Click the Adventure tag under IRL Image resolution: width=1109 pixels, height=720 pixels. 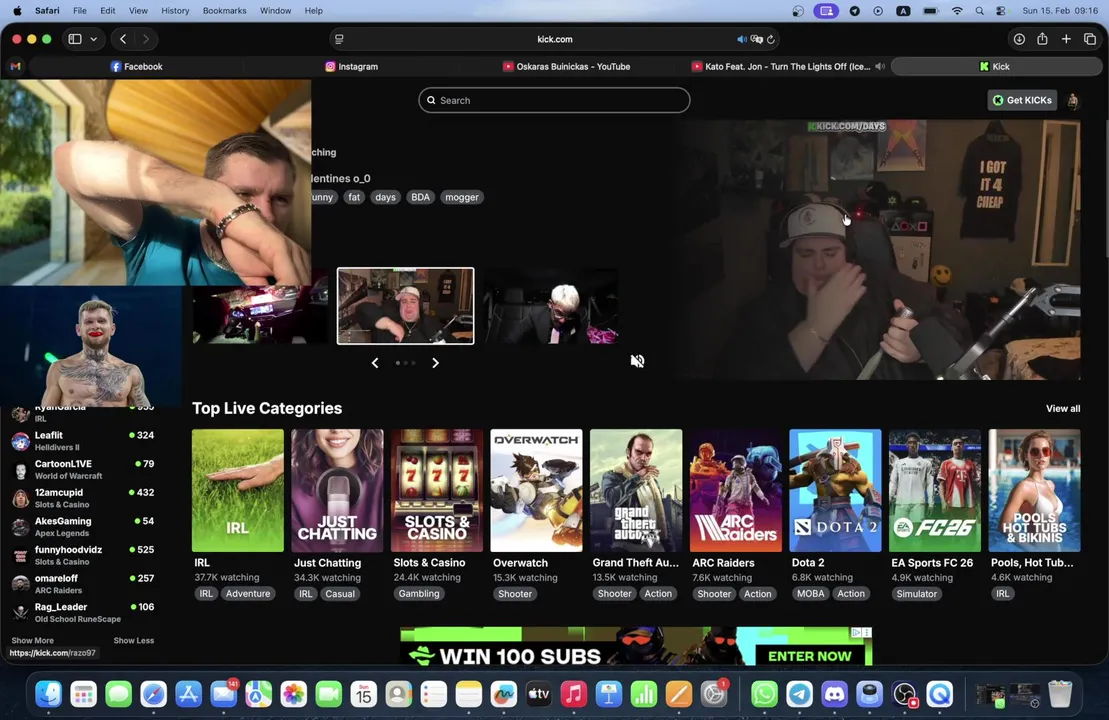tap(248, 594)
